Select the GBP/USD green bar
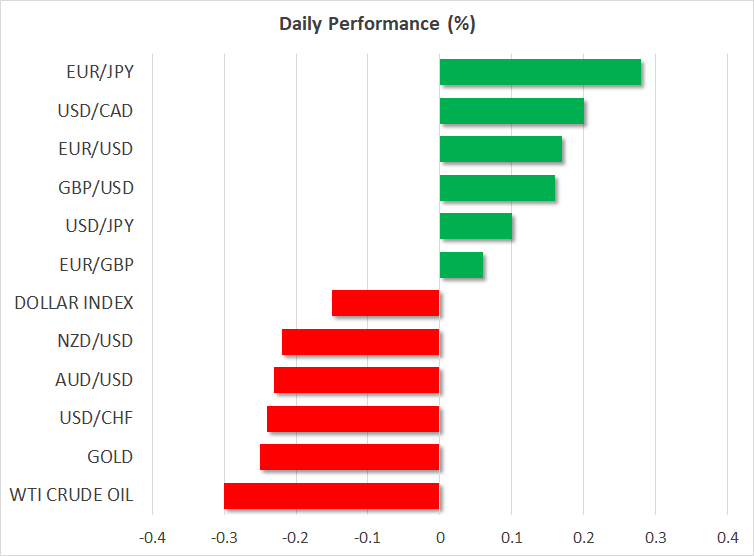 click(x=497, y=188)
